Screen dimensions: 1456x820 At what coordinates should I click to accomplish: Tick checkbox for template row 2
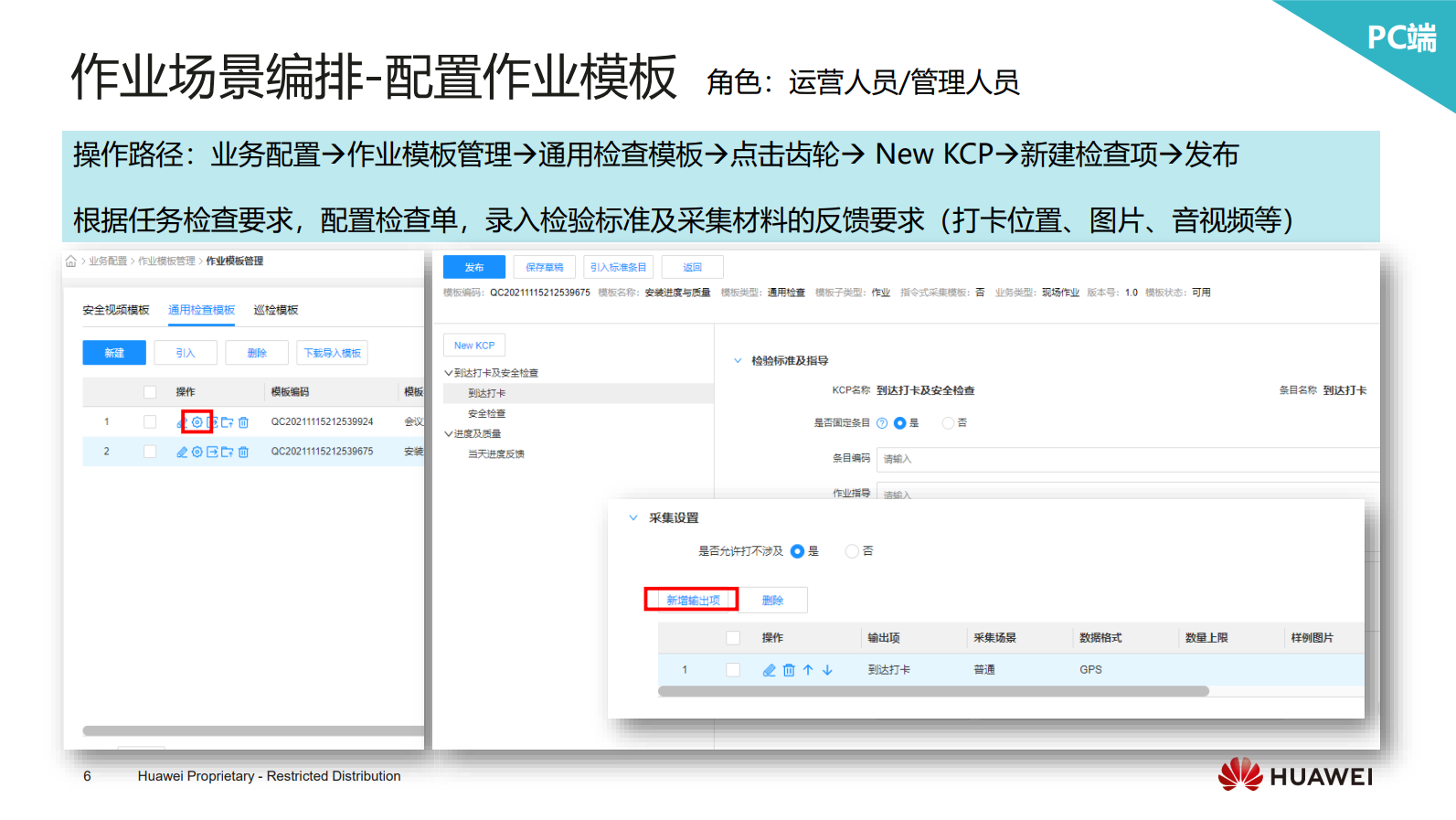click(x=150, y=452)
